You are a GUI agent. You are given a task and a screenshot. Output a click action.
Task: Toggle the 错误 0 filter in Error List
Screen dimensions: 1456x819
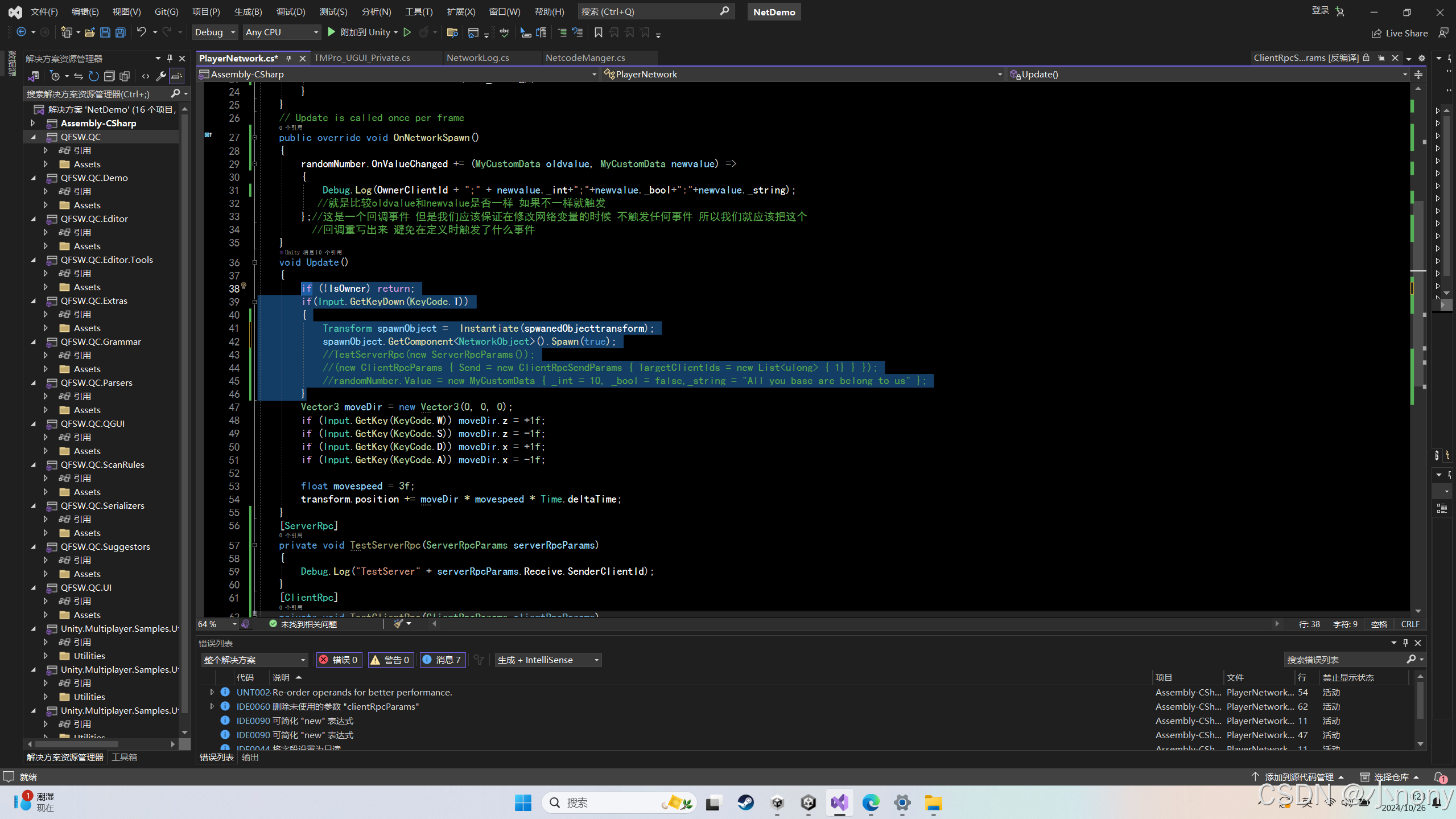coord(339,660)
